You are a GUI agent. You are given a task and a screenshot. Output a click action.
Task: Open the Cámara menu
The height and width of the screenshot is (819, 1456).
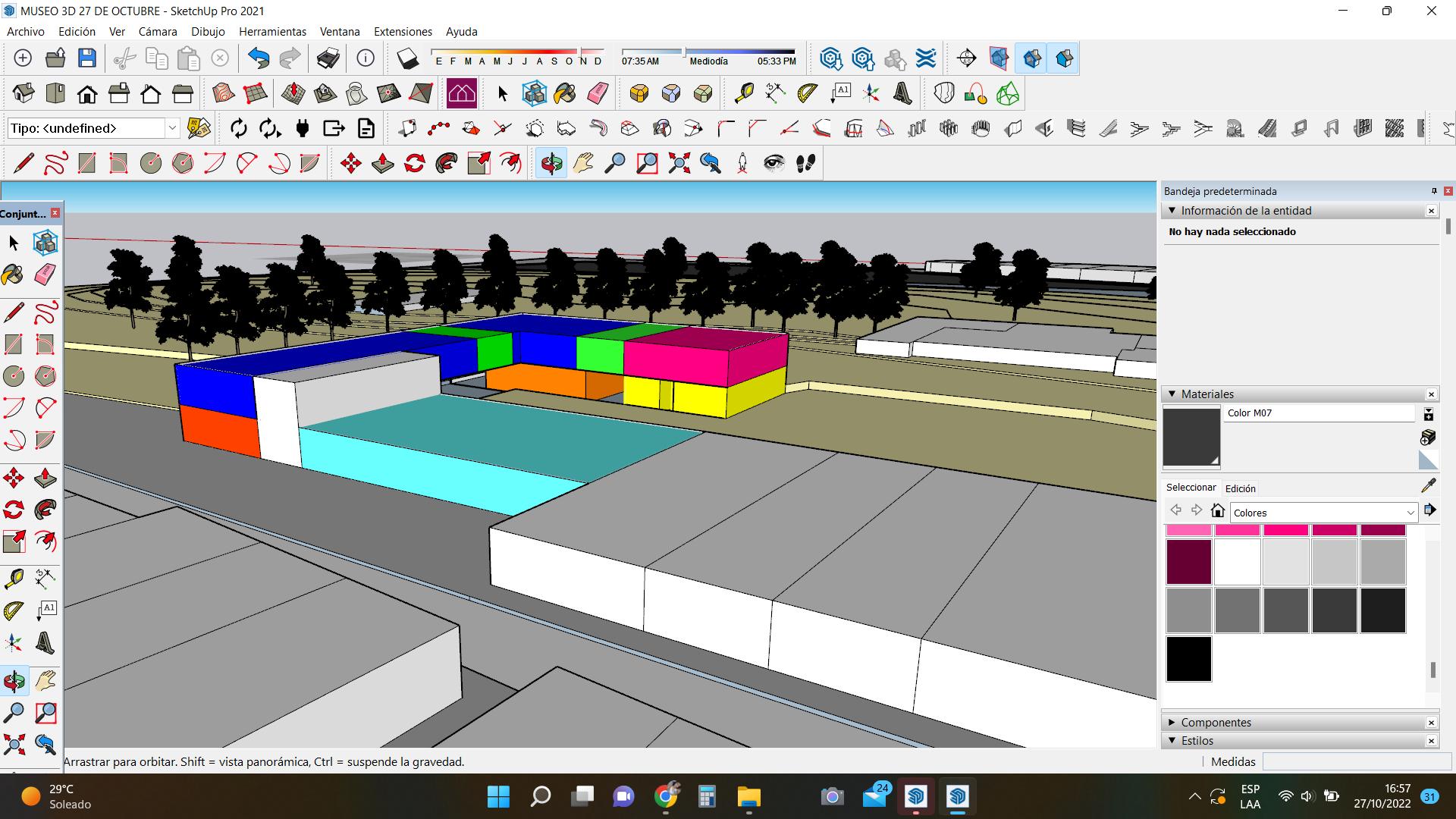tap(158, 31)
